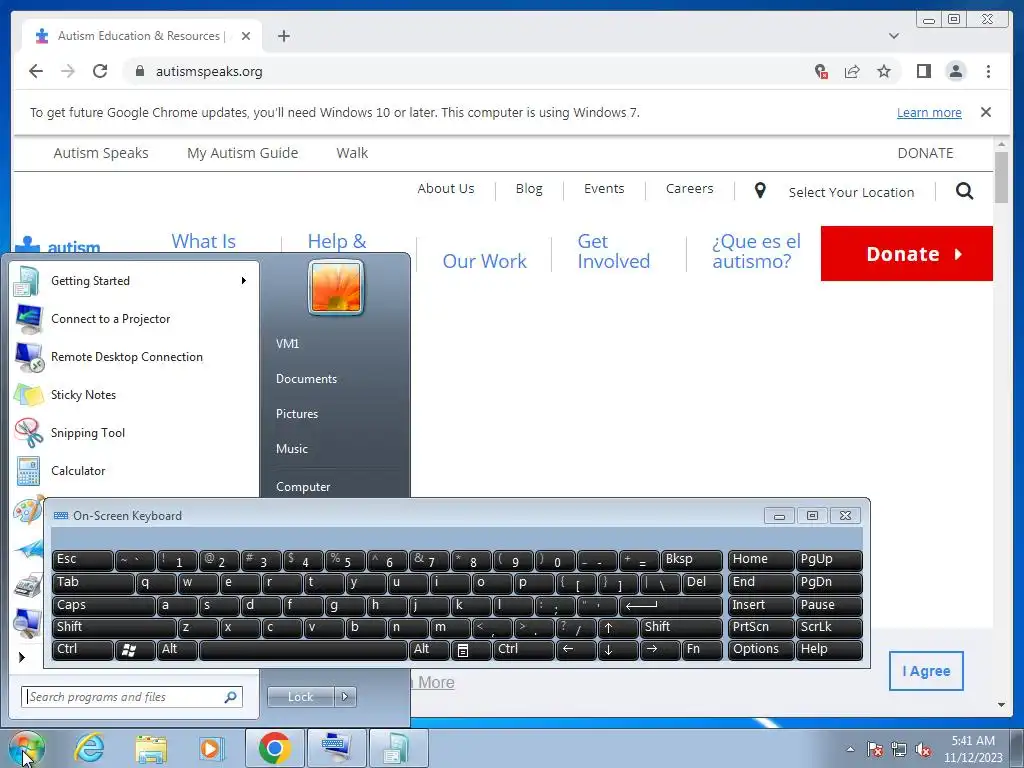Click network tray icon
This screenshot has height=768, width=1024.
(899, 749)
